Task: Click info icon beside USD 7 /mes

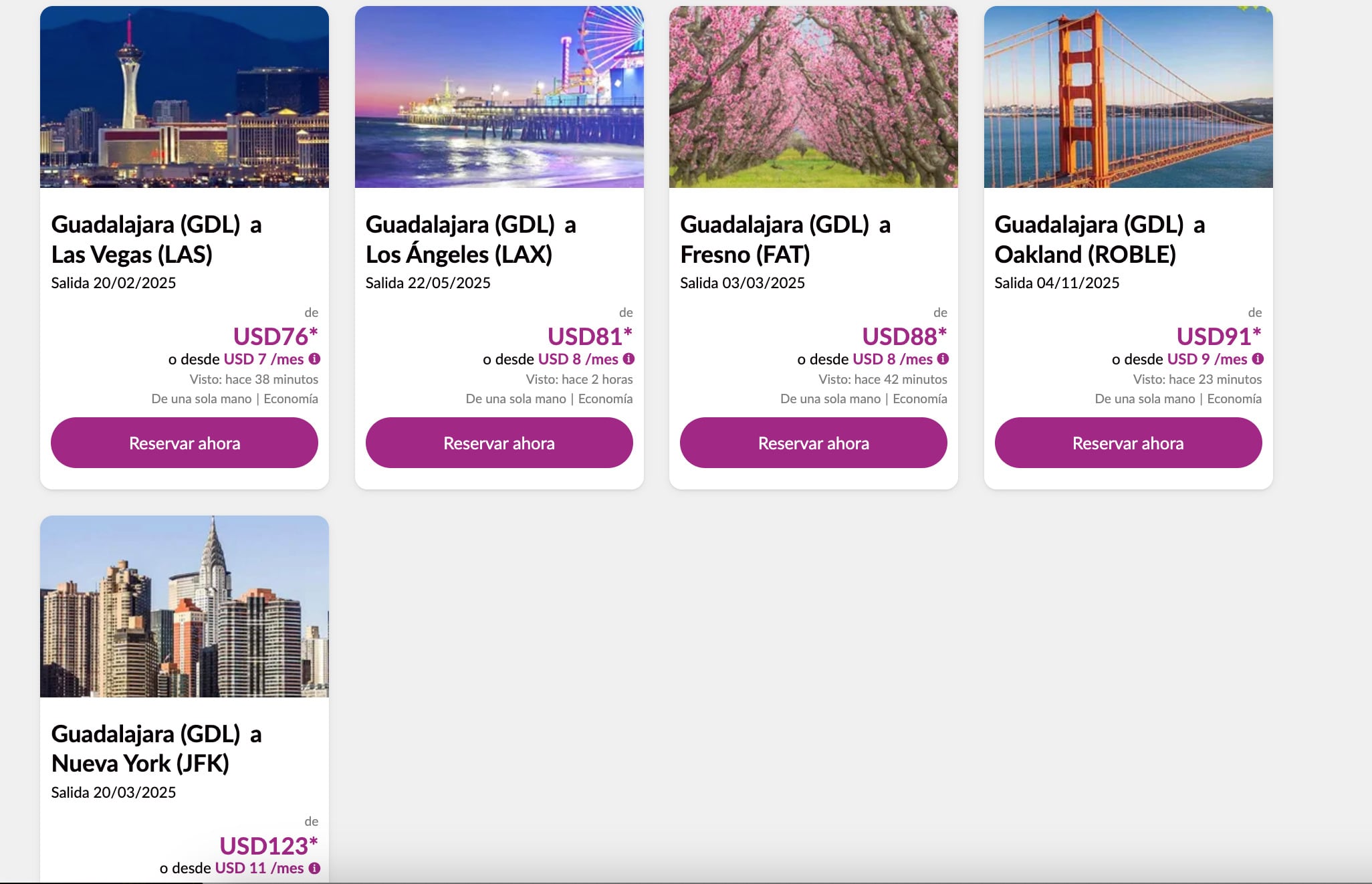Action: coord(314,359)
